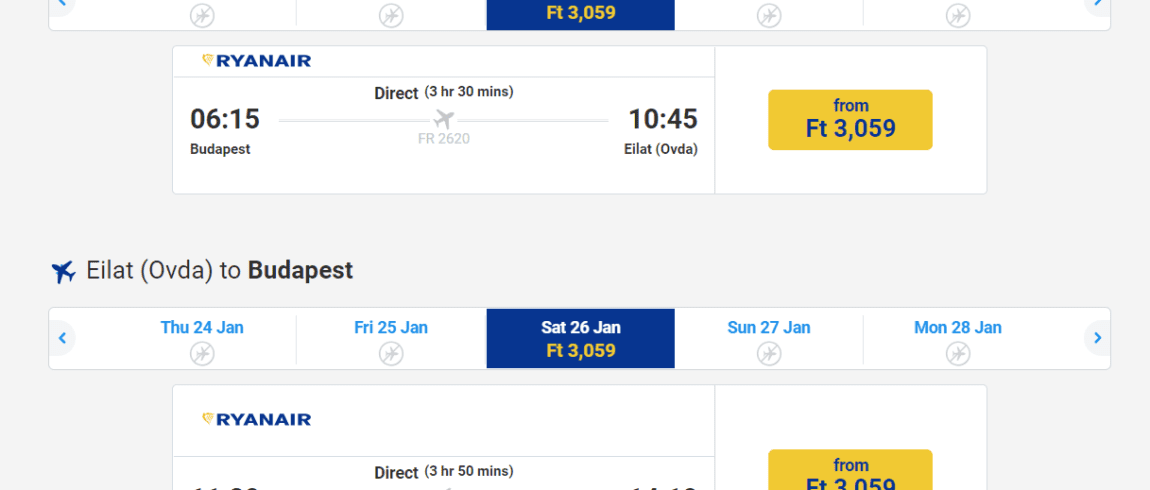The height and width of the screenshot is (490, 1150).
Task: Click the no-flight icon under Sun 27 Jan
Action: [x=769, y=354]
